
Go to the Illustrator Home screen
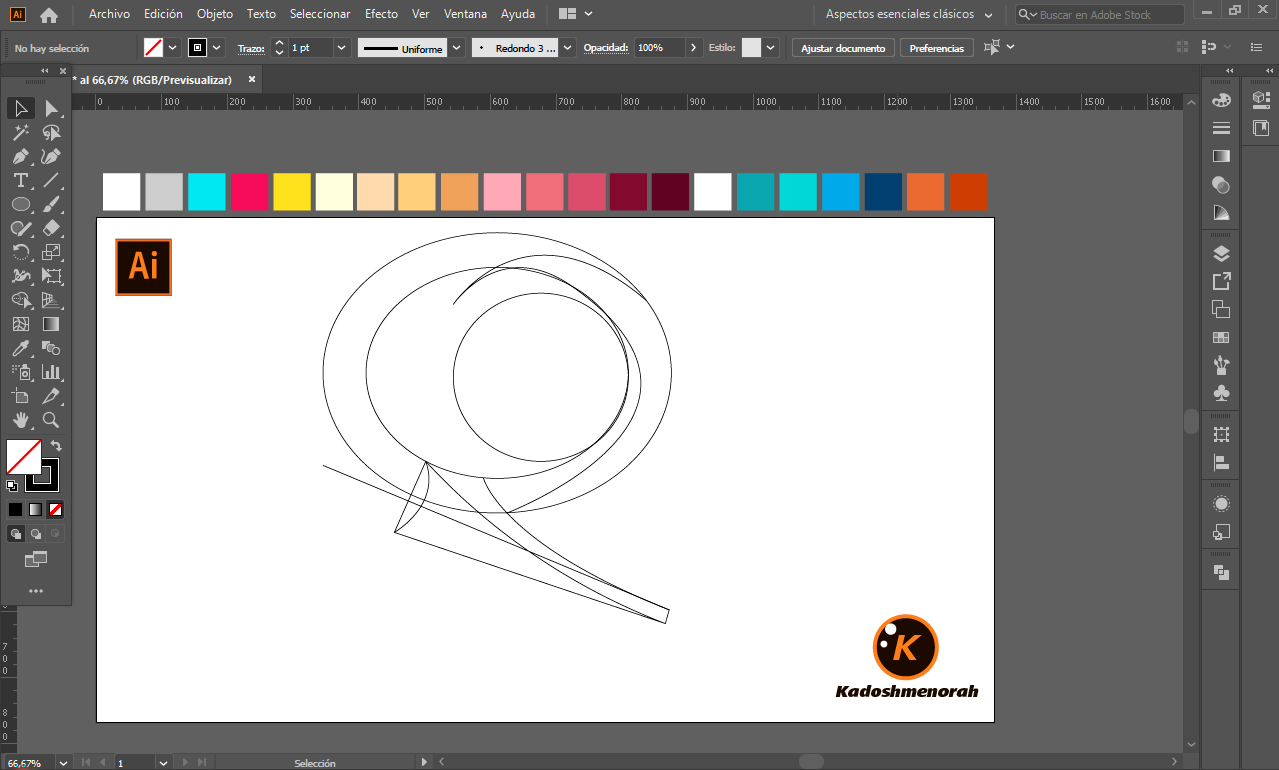[49, 15]
